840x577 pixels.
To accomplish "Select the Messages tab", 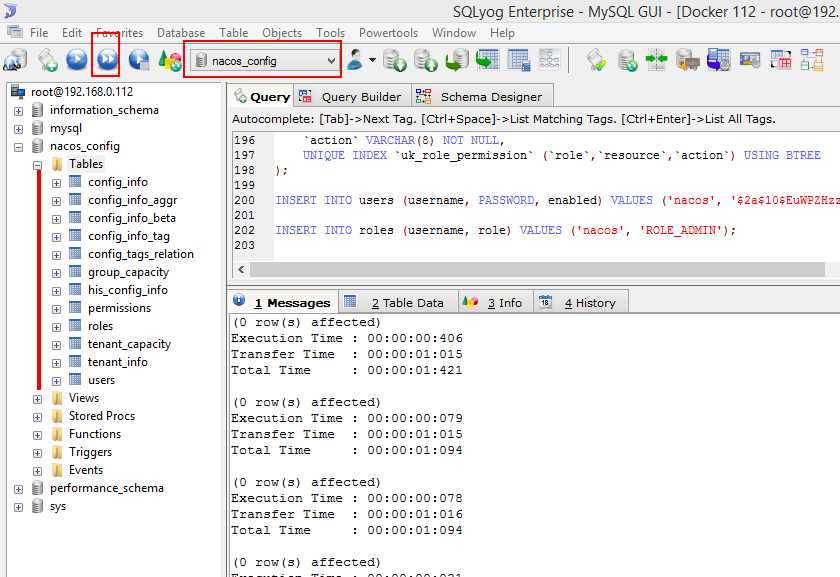I will click(x=283, y=303).
